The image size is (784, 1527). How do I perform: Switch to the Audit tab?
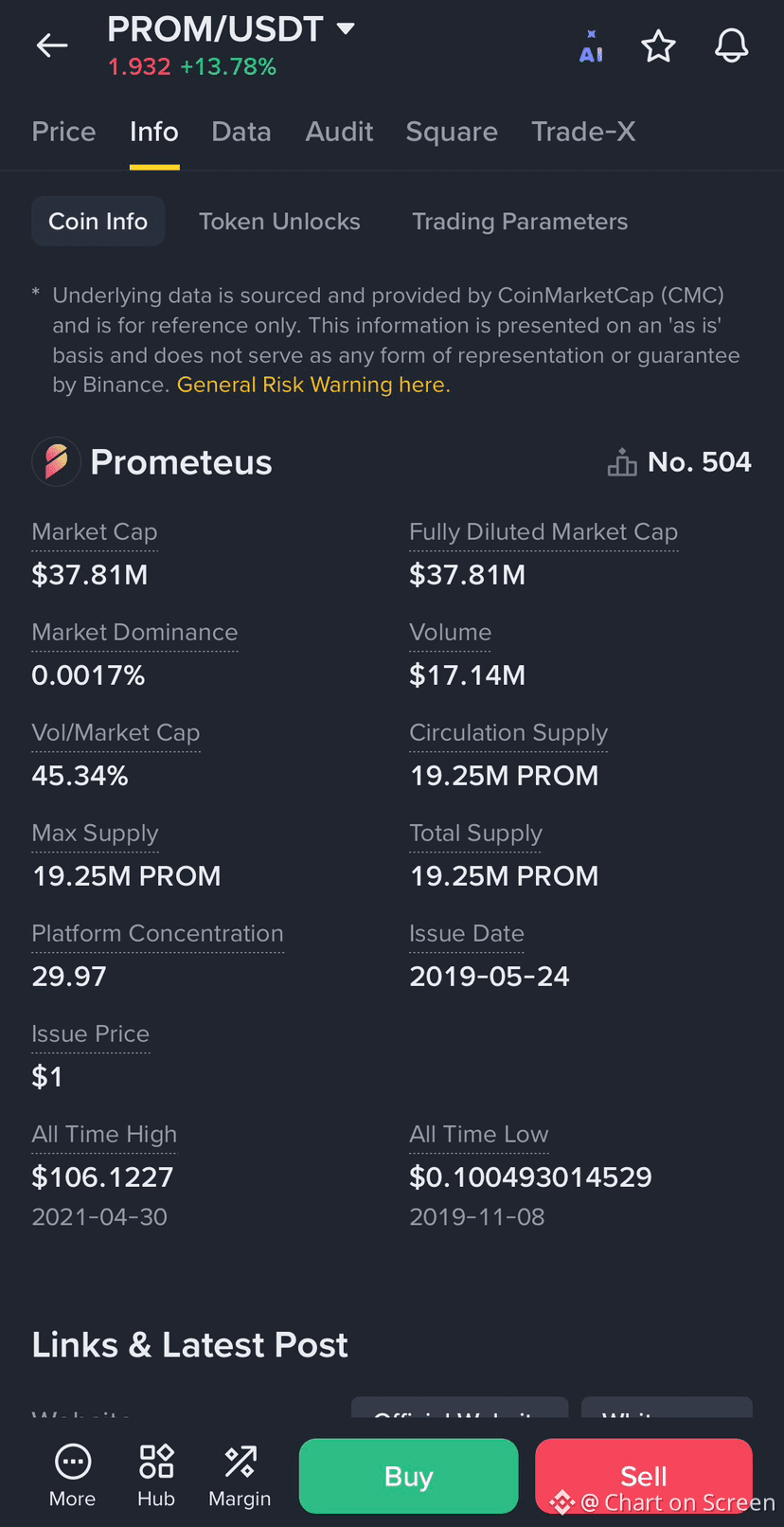(339, 132)
